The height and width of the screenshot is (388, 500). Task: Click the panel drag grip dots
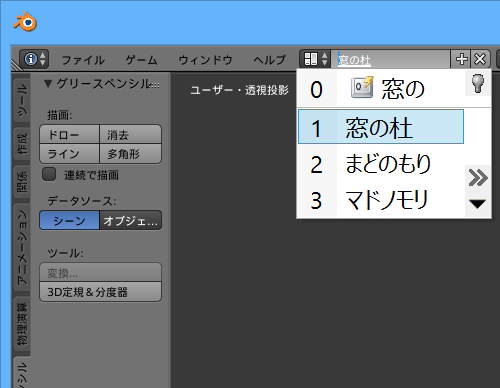point(155,85)
